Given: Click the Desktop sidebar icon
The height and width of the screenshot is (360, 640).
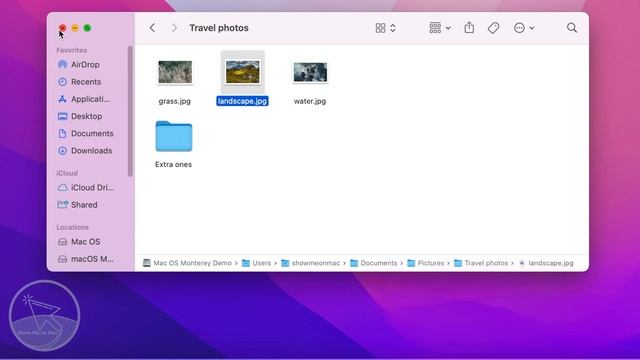Looking at the screenshot, I should point(62,116).
